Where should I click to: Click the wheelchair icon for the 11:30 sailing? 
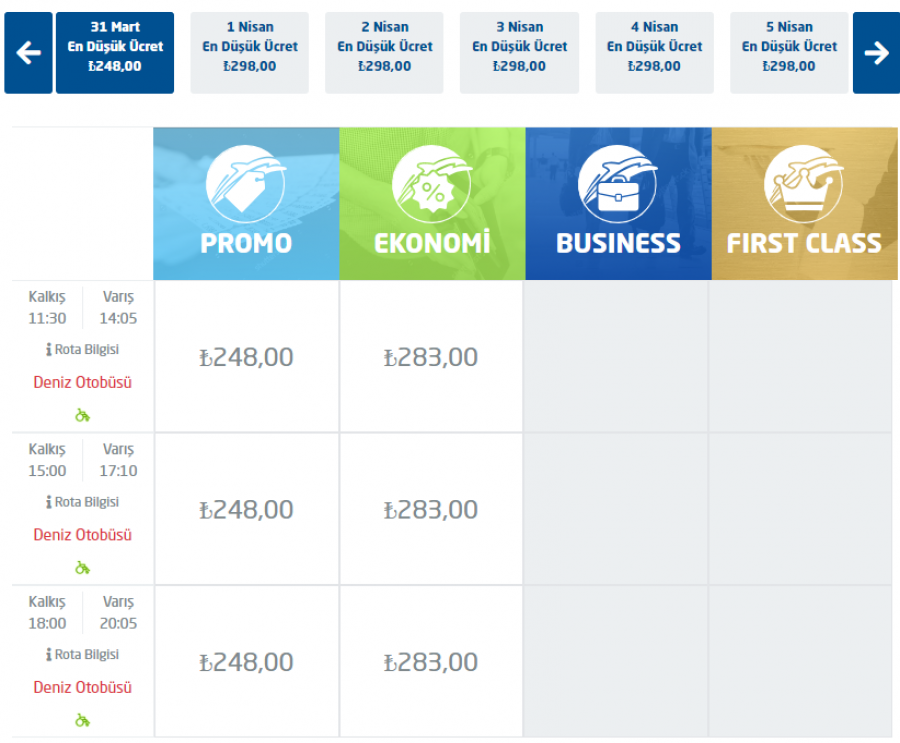(x=82, y=415)
